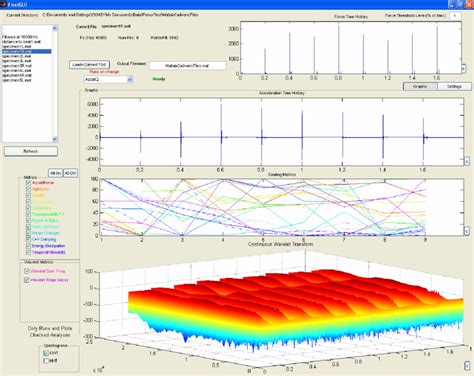474x376 pixels.
Task: Click the small arrow button beside Force Time History plot
Action: click(463, 69)
